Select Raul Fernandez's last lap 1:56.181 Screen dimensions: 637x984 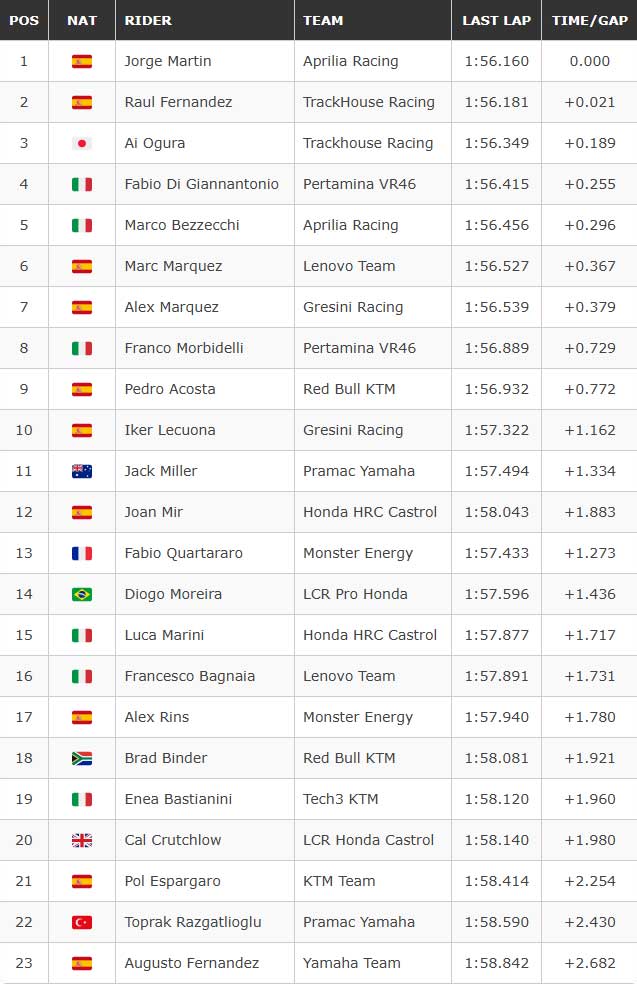tap(496, 102)
